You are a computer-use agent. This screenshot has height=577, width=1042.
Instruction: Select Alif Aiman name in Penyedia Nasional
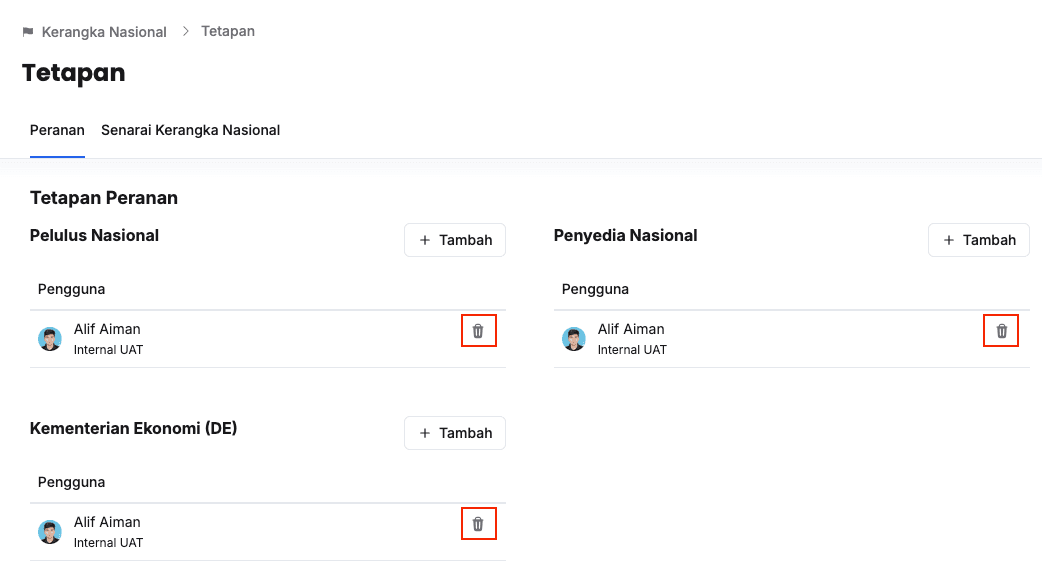pyautogui.click(x=631, y=329)
